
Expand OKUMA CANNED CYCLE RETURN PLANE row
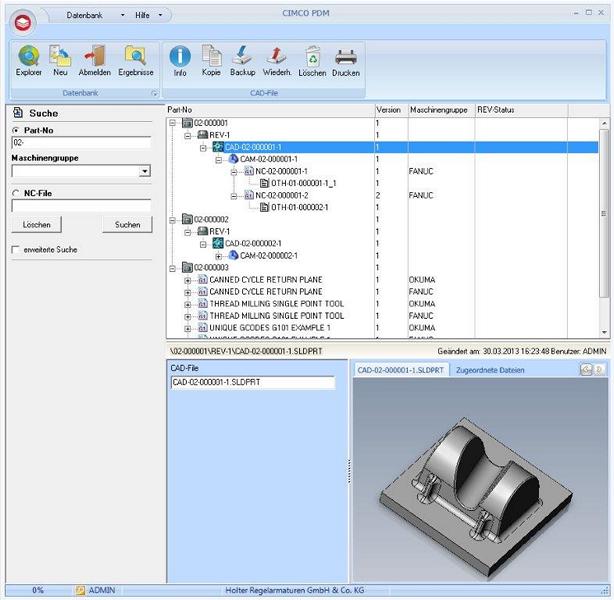click(x=188, y=280)
